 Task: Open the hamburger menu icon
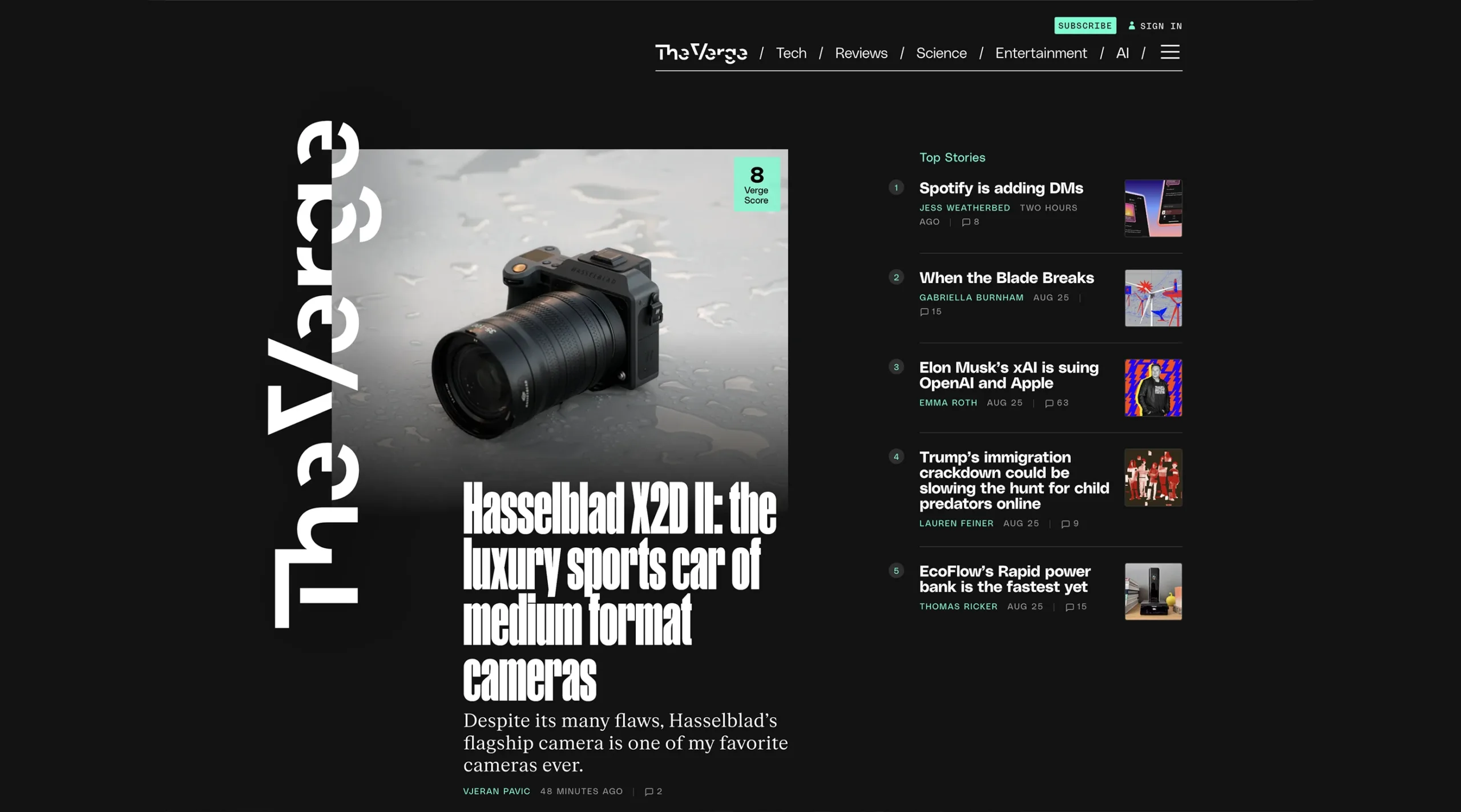pos(1169,52)
